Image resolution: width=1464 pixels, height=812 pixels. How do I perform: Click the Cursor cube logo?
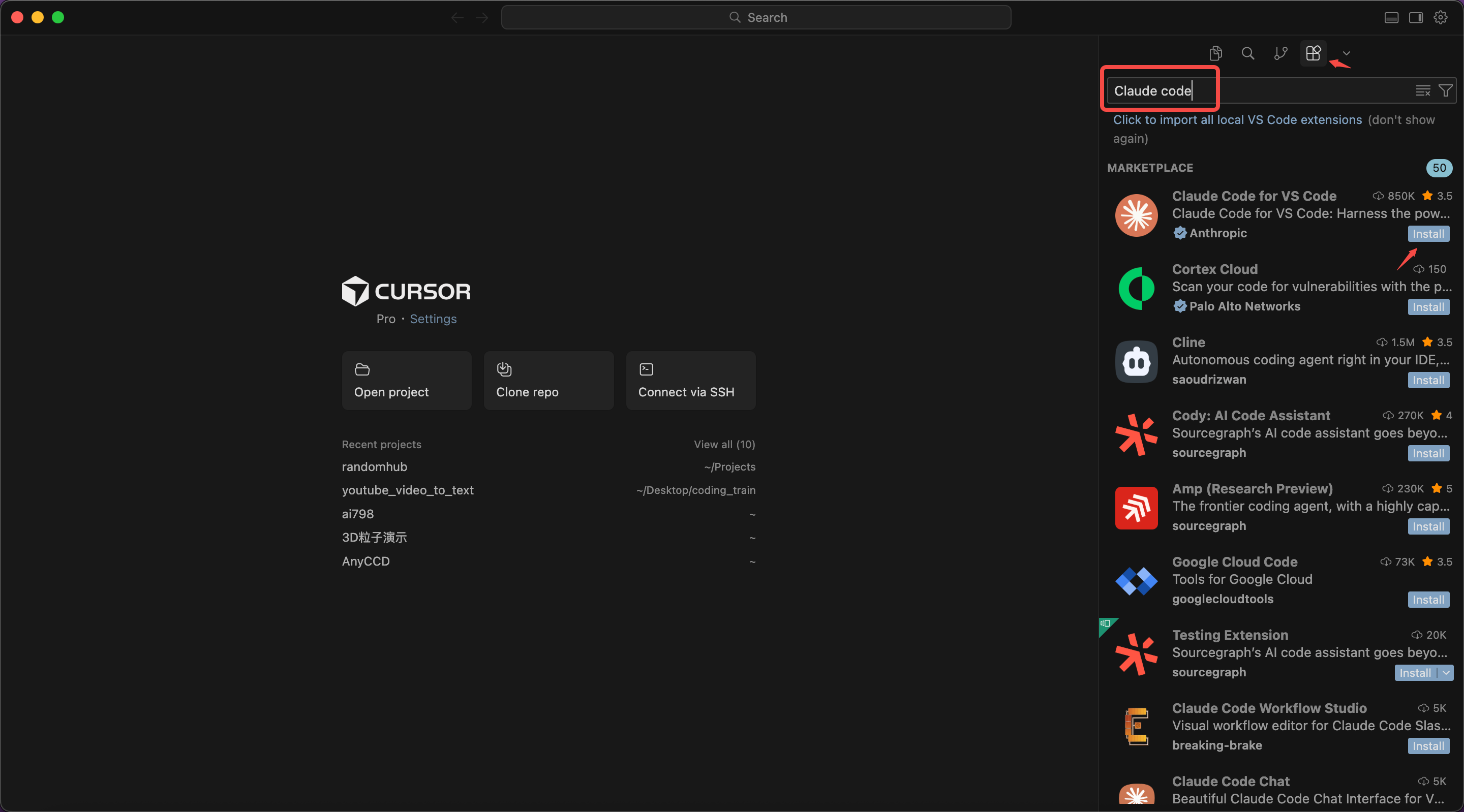coord(355,291)
